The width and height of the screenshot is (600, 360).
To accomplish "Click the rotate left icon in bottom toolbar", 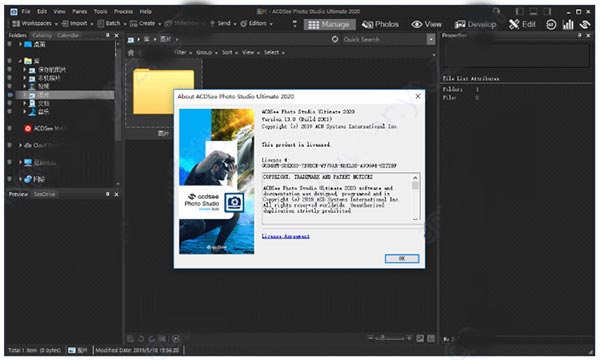I will coord(141,339).
